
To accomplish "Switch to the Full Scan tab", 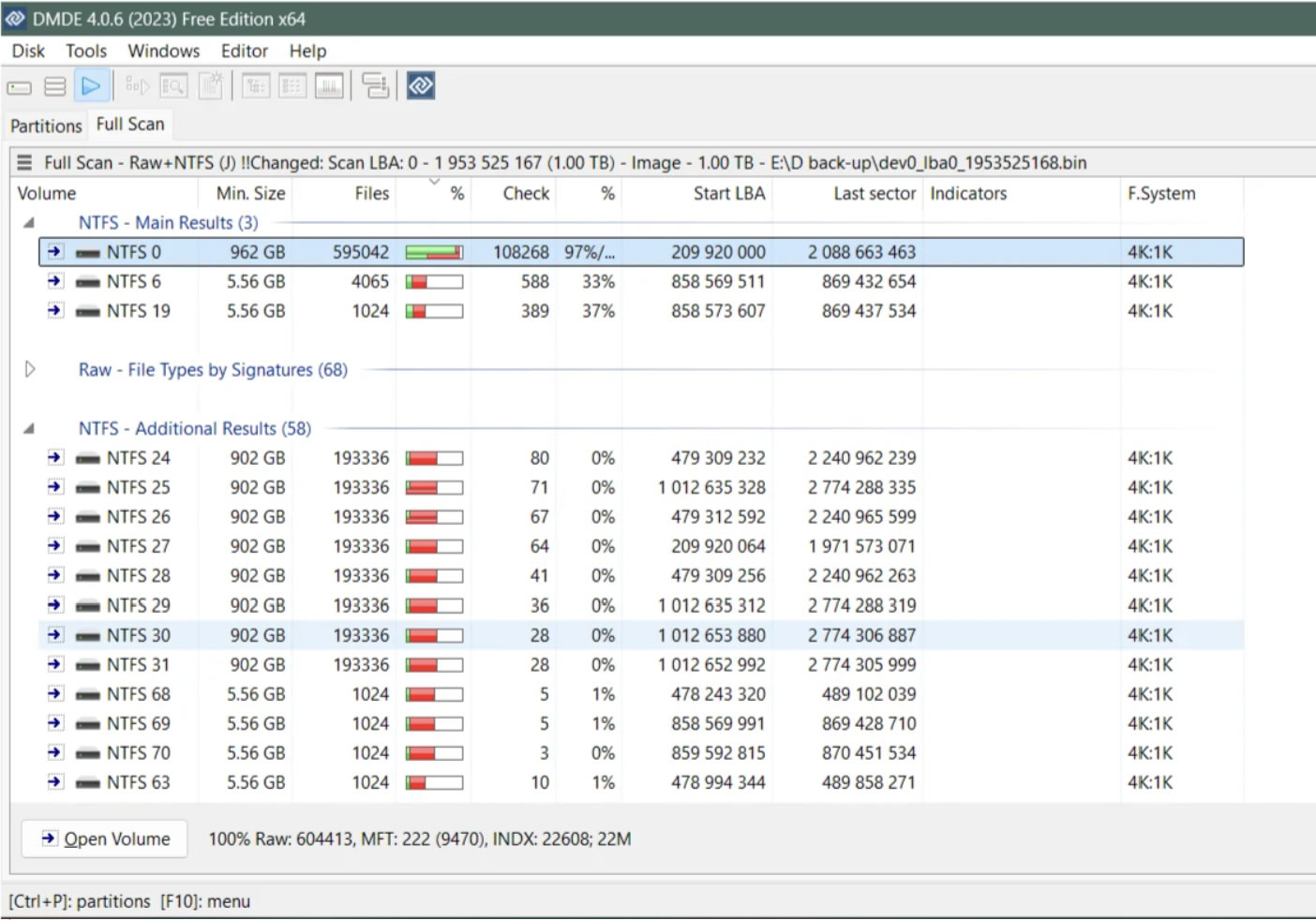I will point(130,124).
